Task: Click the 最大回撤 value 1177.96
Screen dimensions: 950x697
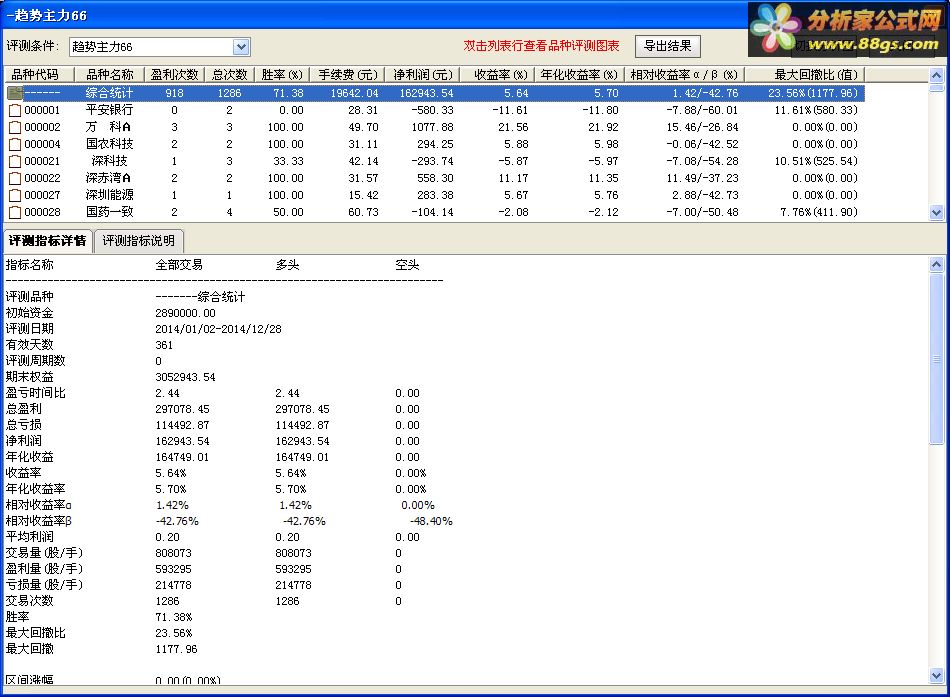Action: 176,649
